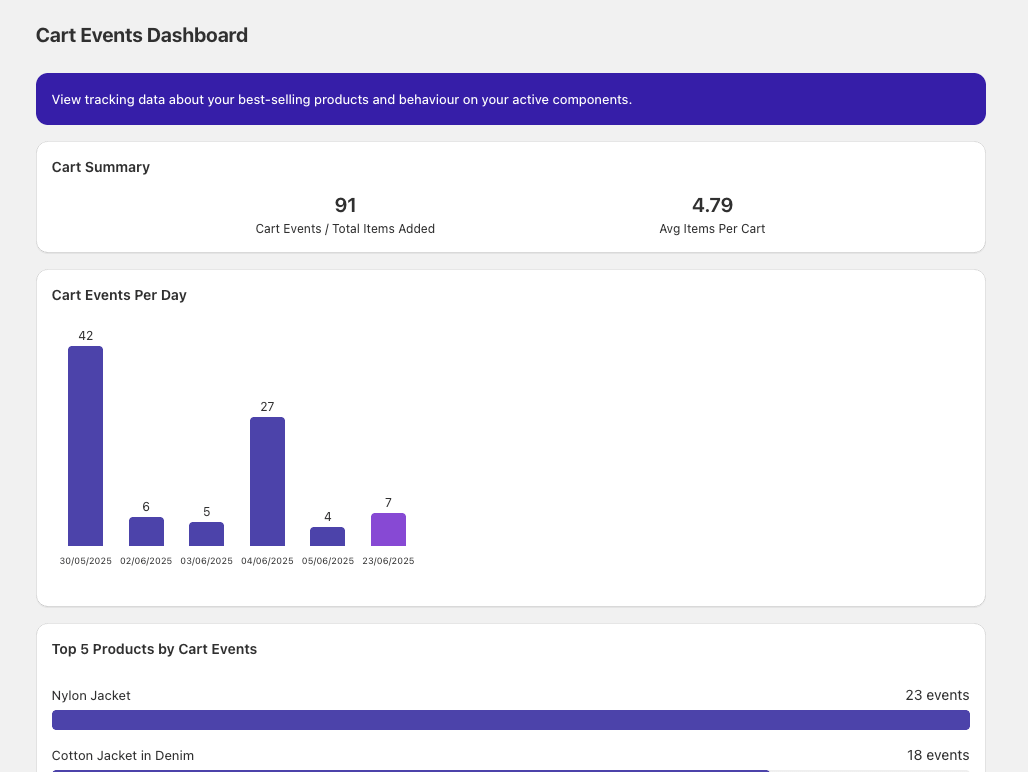
Task: Click the 30/05/2025 date label
Action: 86,561
